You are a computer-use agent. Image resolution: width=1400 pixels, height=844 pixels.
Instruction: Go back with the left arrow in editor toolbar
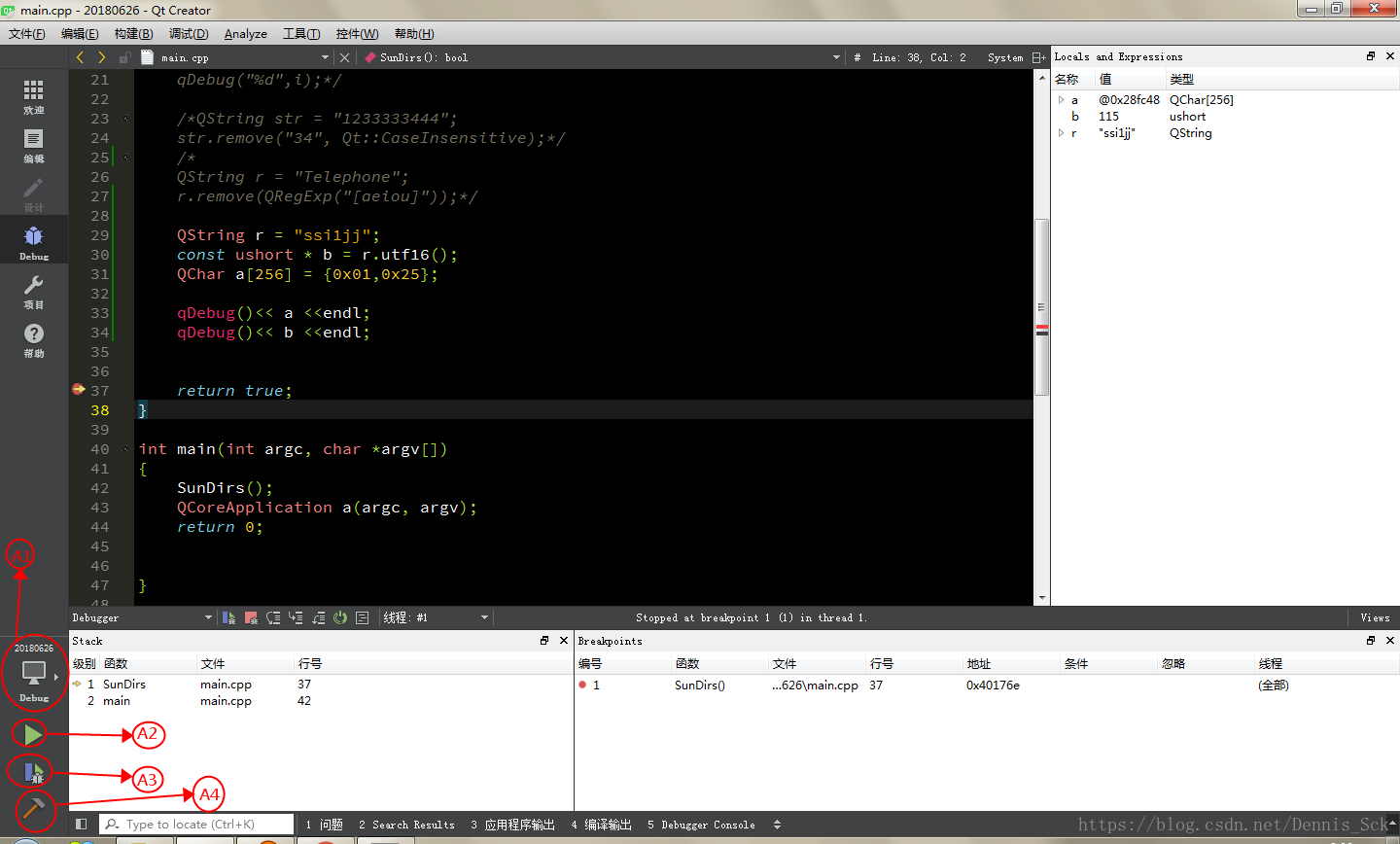click(80, 57)
